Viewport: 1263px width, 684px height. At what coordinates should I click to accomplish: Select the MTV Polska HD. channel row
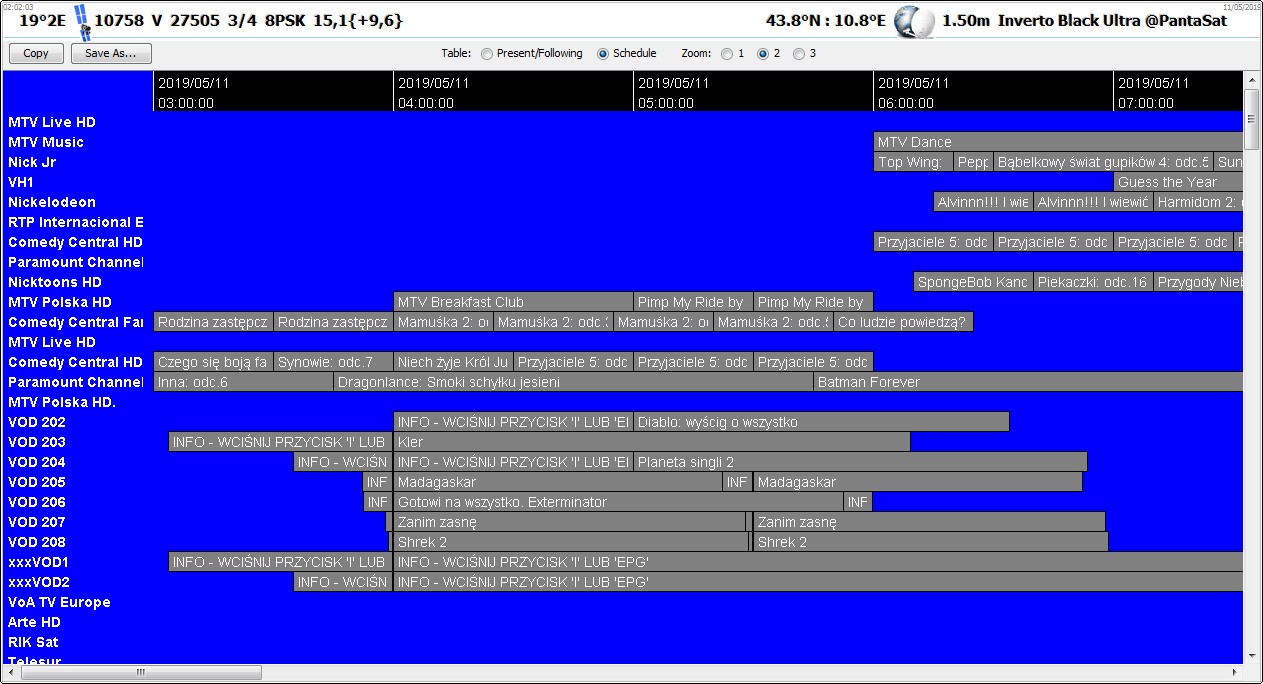(x=62, y=402)
